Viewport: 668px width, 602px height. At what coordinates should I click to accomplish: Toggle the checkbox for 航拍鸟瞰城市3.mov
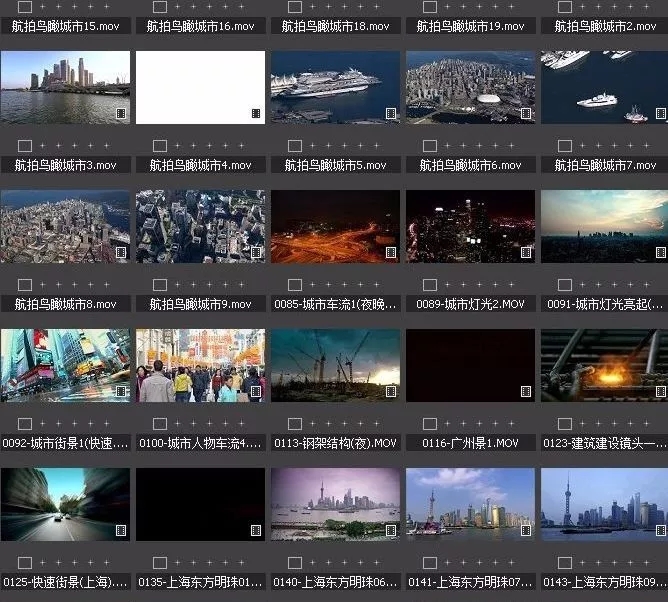click(x=25, y=146)
